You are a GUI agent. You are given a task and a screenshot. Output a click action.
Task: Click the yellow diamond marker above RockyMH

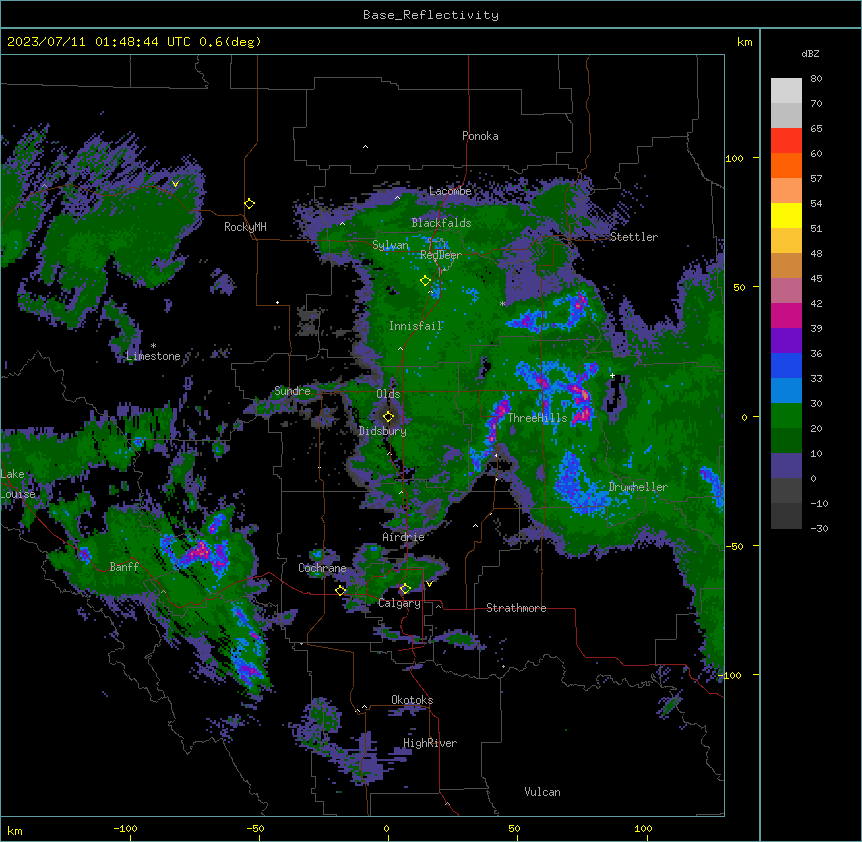249,204
